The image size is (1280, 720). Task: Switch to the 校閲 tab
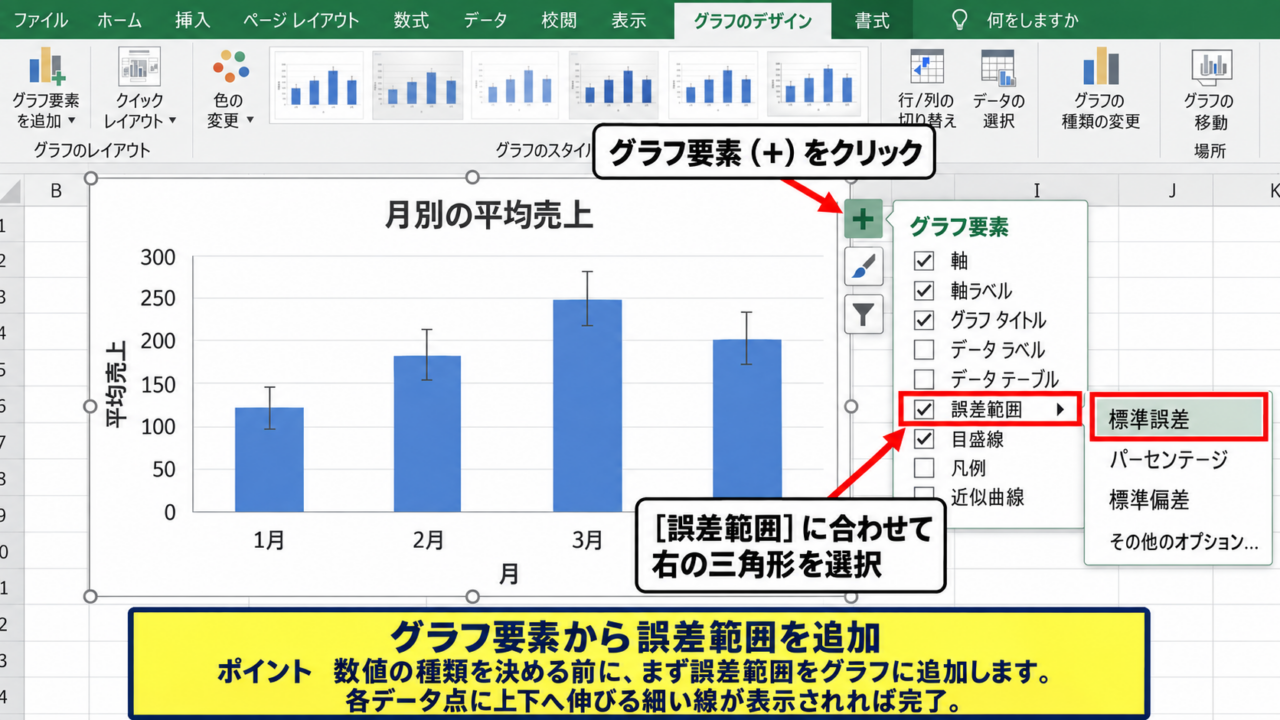pos(559,20)
